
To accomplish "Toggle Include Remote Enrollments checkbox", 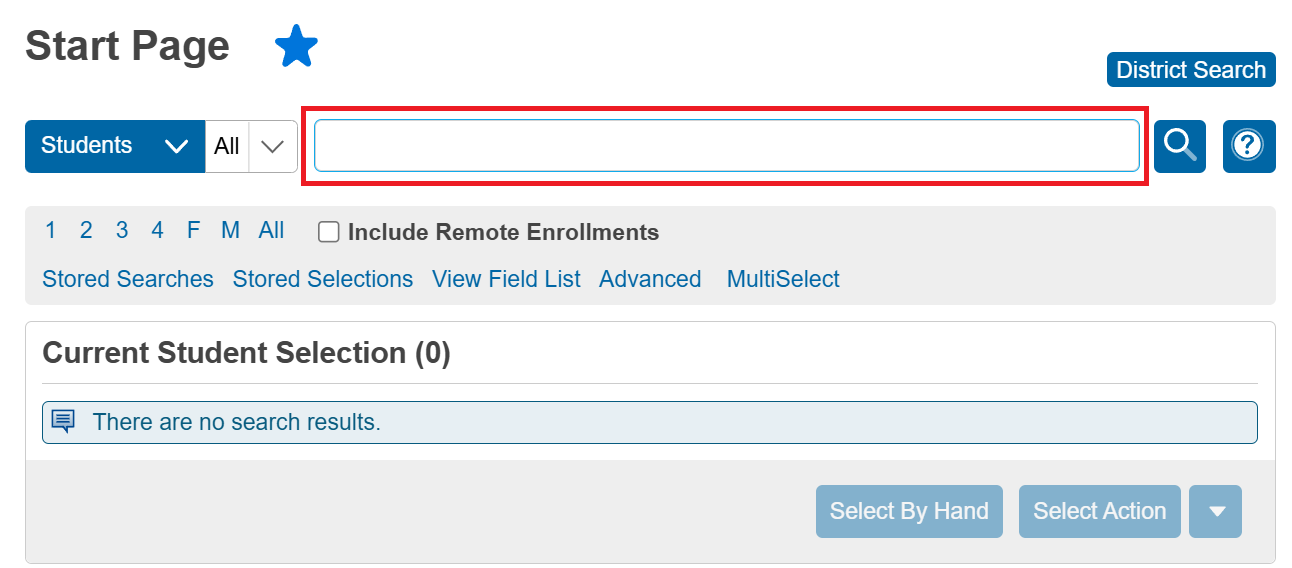I will click(x=328, y=232).
